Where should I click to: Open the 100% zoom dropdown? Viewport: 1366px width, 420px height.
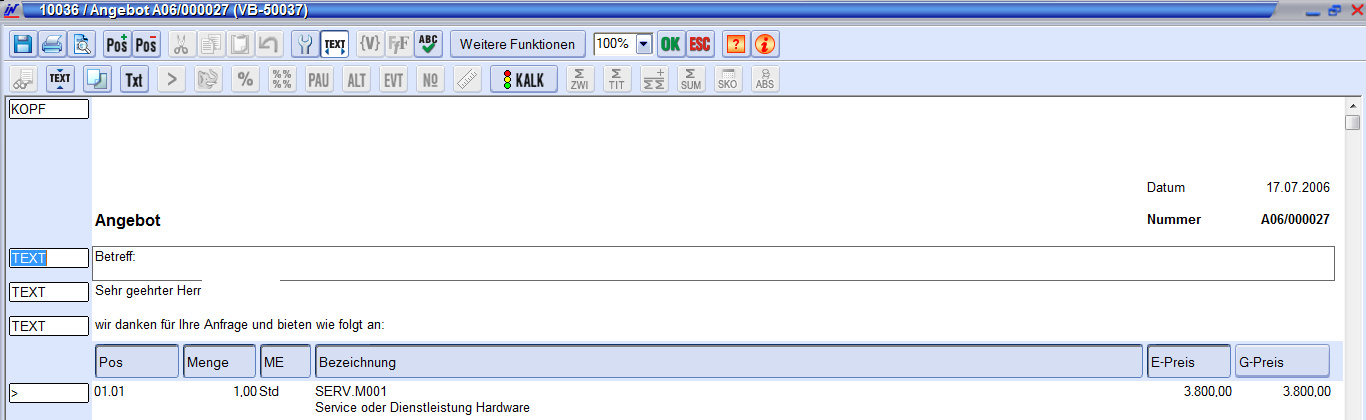(643, 44)
